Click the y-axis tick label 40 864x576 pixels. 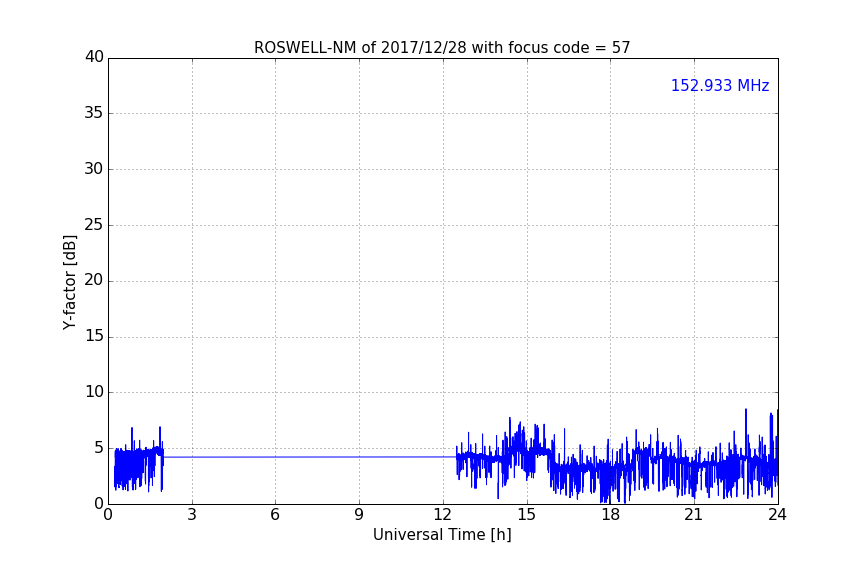(x=94, y=57)
